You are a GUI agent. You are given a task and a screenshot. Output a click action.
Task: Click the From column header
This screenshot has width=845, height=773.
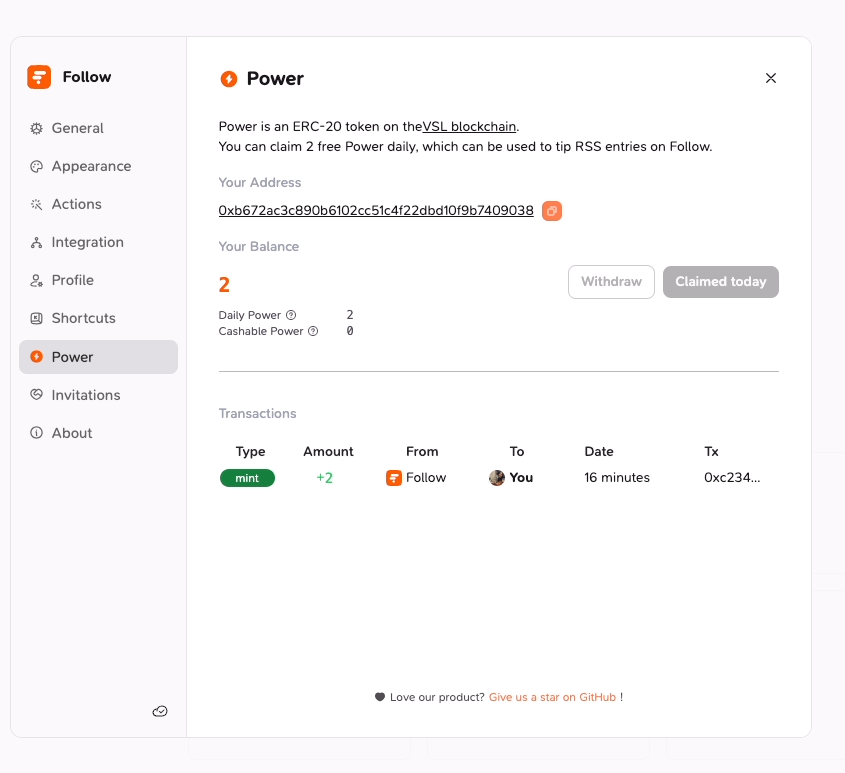pos(422,451)
